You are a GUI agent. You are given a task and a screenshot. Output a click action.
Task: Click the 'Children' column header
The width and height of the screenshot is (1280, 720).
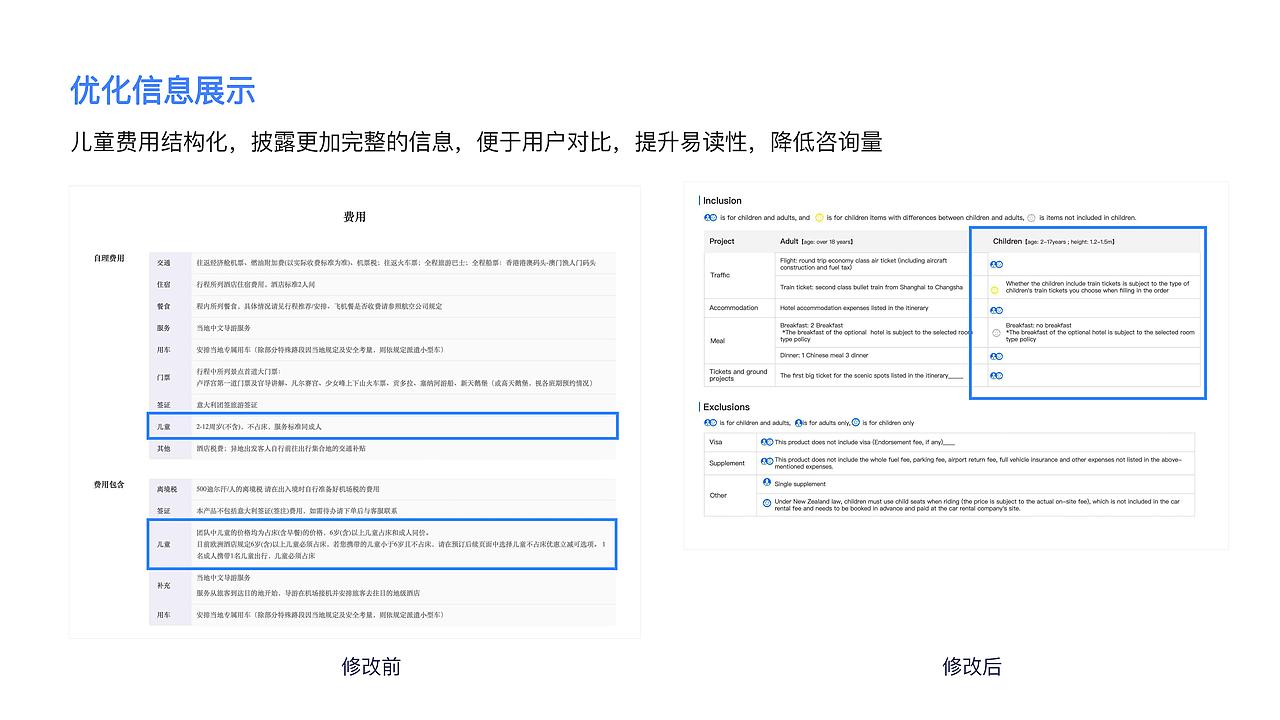coord(1007,241)
